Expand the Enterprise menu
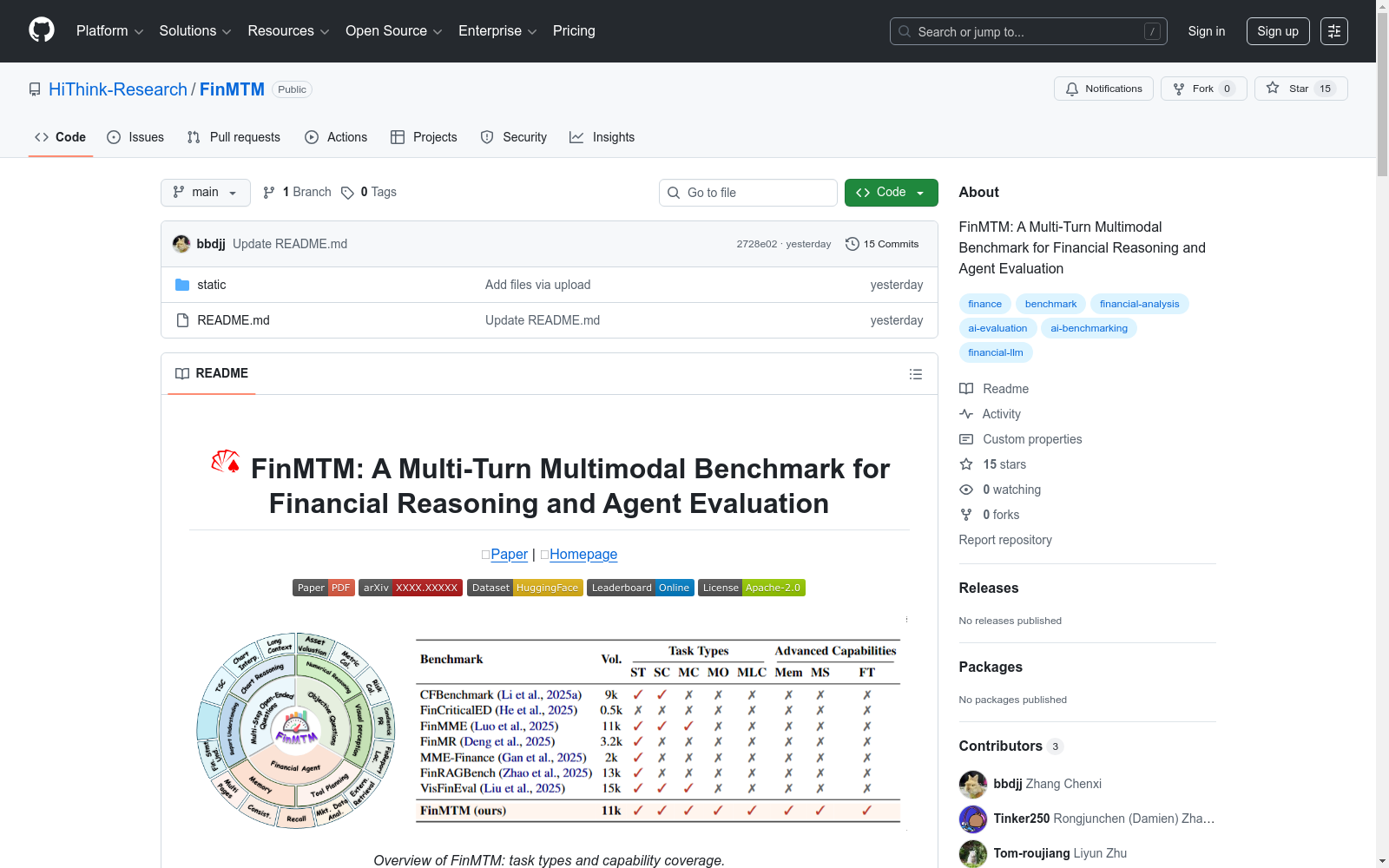Image resolution: width=1389 pixels, height=868 pixels. (x=497, y=31)
